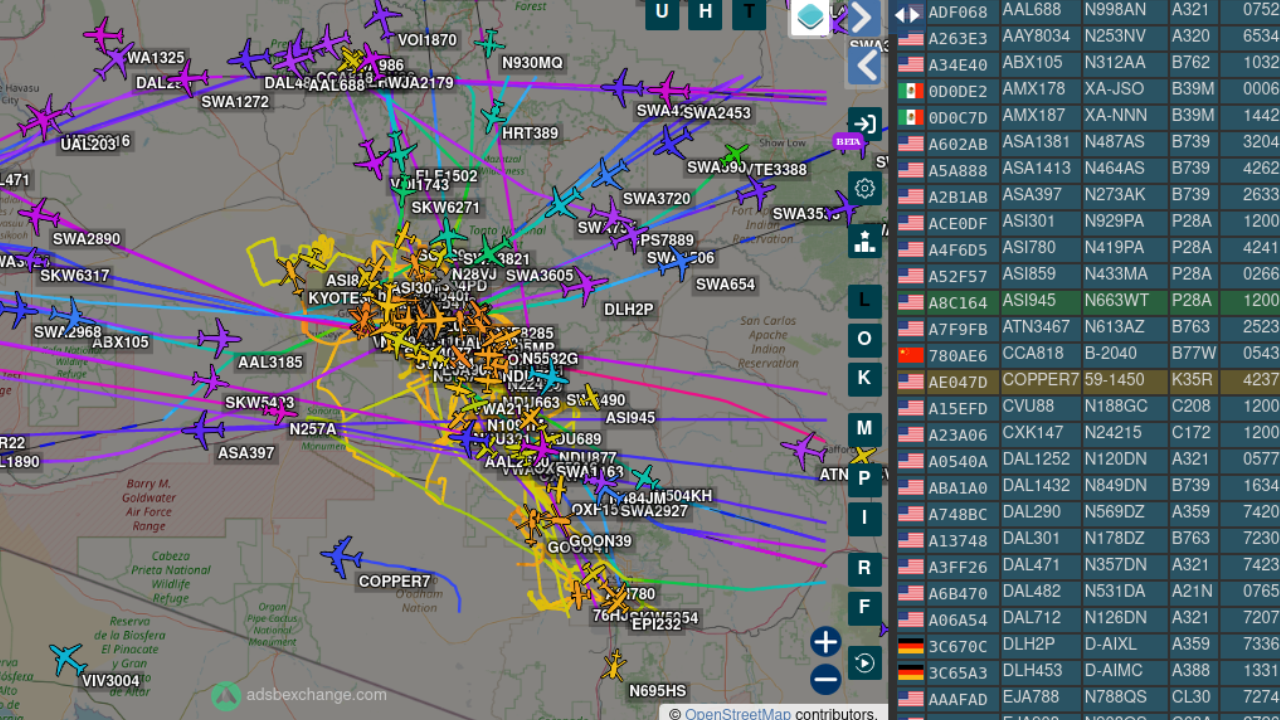1280x720 pixels.
Task: Toggle the I map button
Action: 865,518
